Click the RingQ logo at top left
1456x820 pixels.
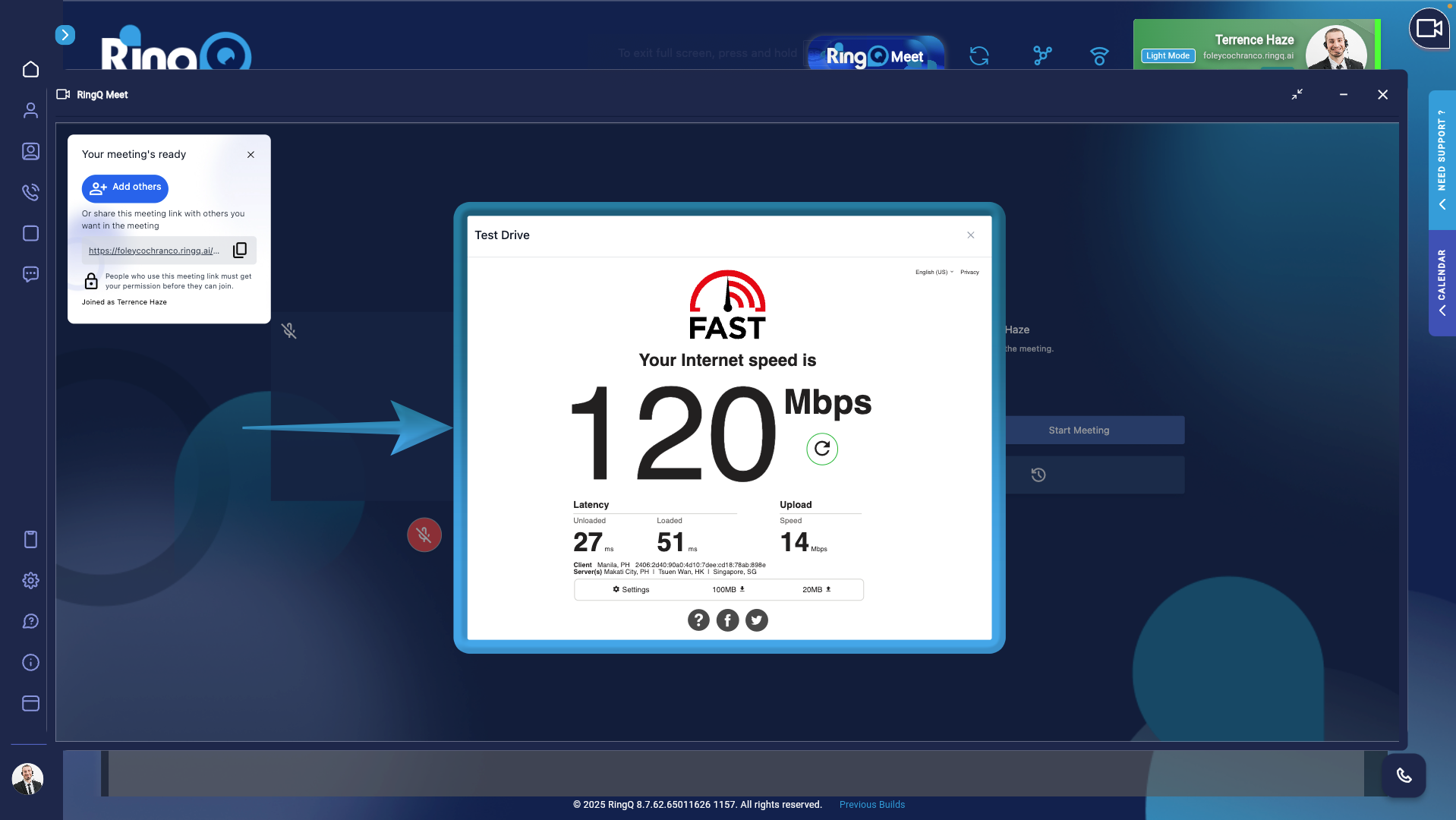[176, 49]
